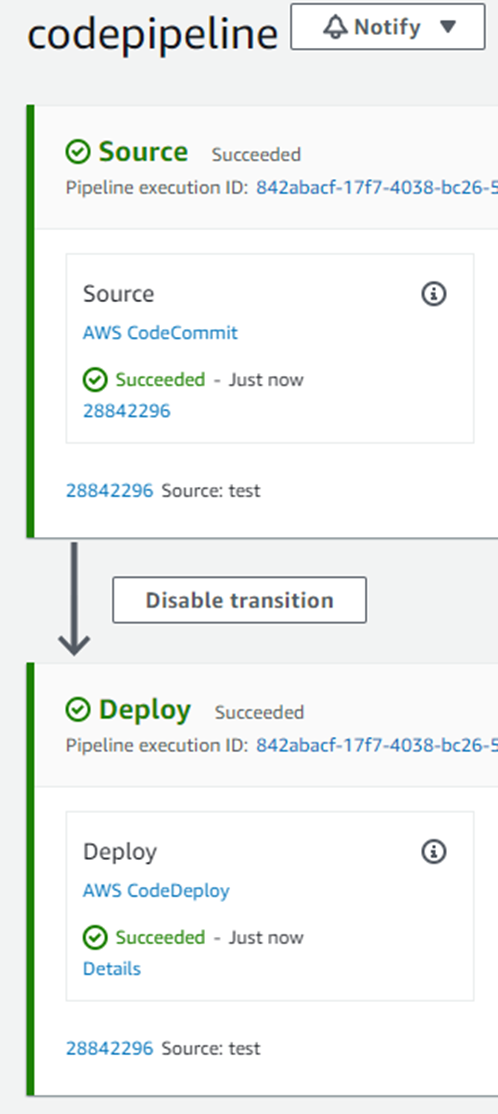
Task: Disable transition between Source and Deploy
Action: [239, 600]
